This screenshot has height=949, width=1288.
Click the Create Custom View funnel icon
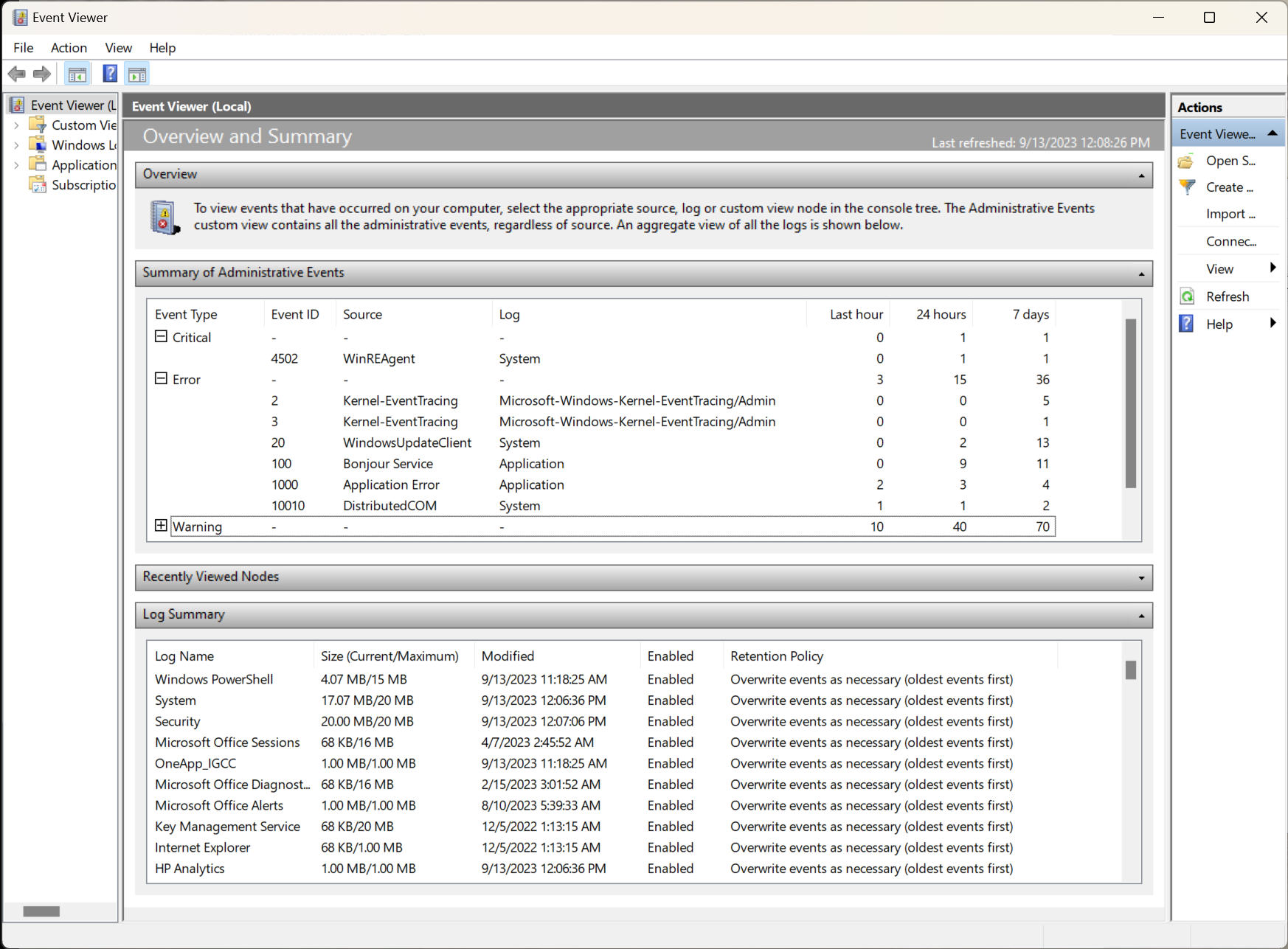click(x=1186, y=187)
